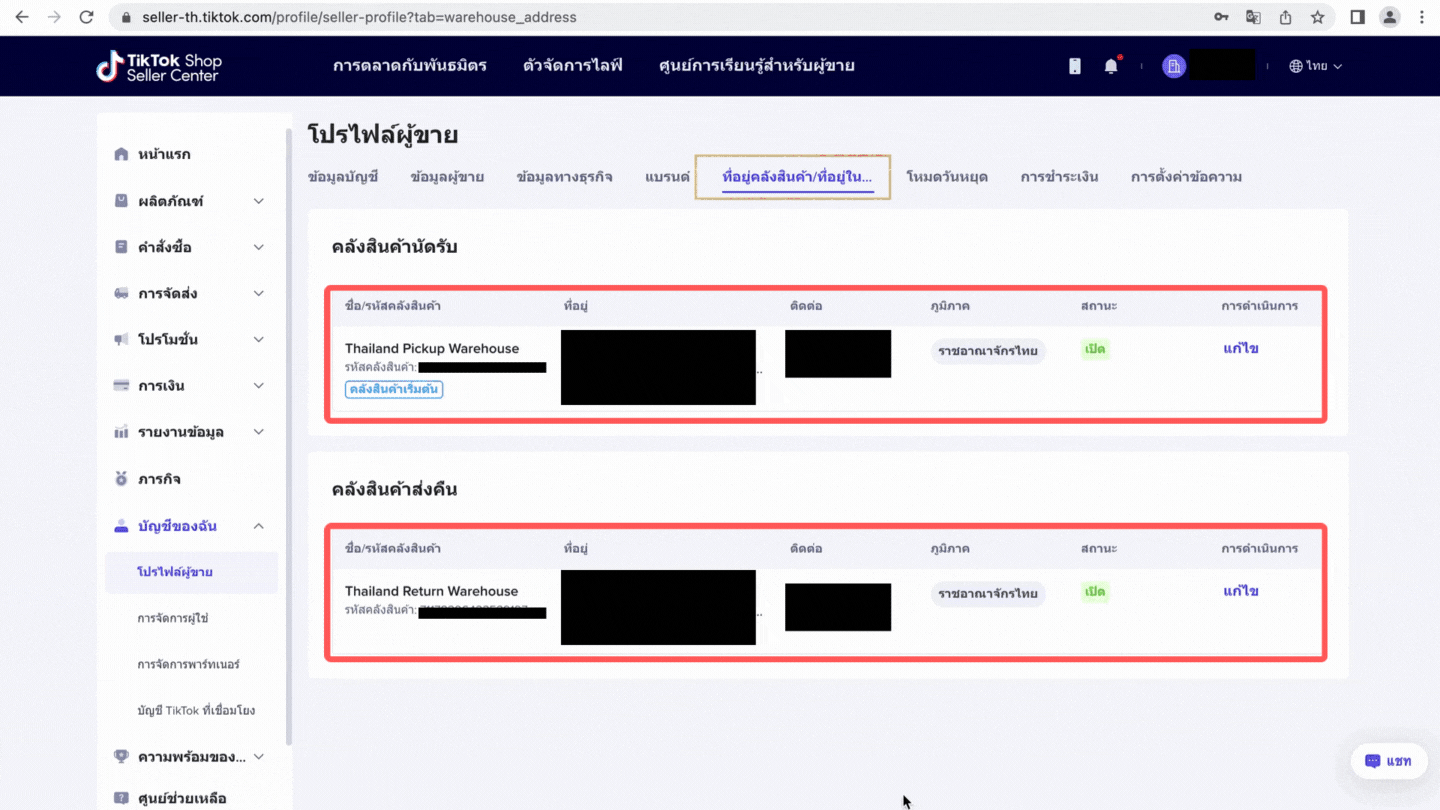Open the shop account avatar icon

point(1173,65)
